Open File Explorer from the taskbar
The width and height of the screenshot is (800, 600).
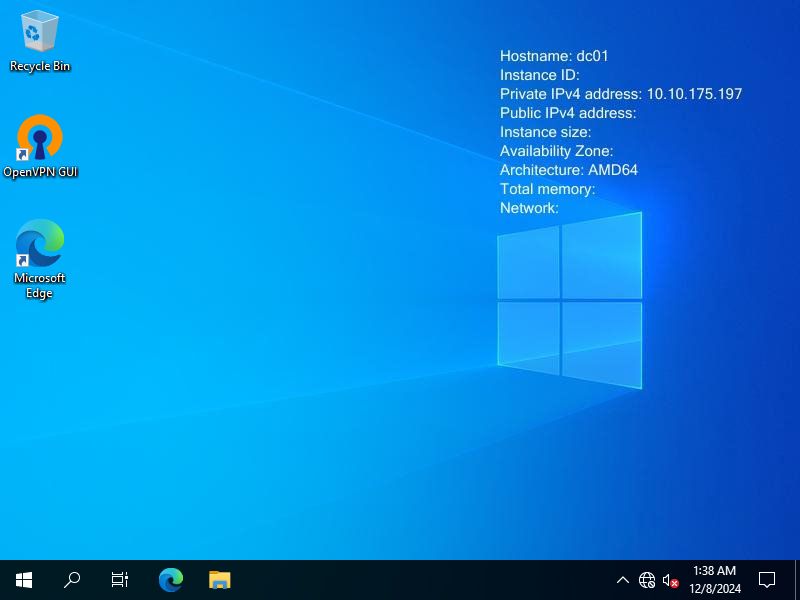[220, 580]
